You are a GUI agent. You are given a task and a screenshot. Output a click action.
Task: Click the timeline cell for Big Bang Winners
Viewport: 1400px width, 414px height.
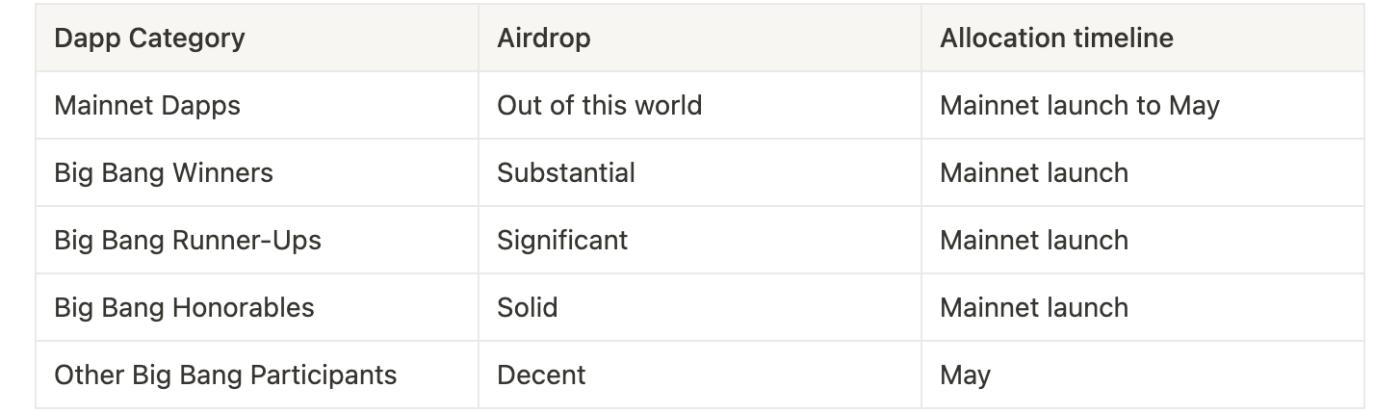[x=1033, y=173]
